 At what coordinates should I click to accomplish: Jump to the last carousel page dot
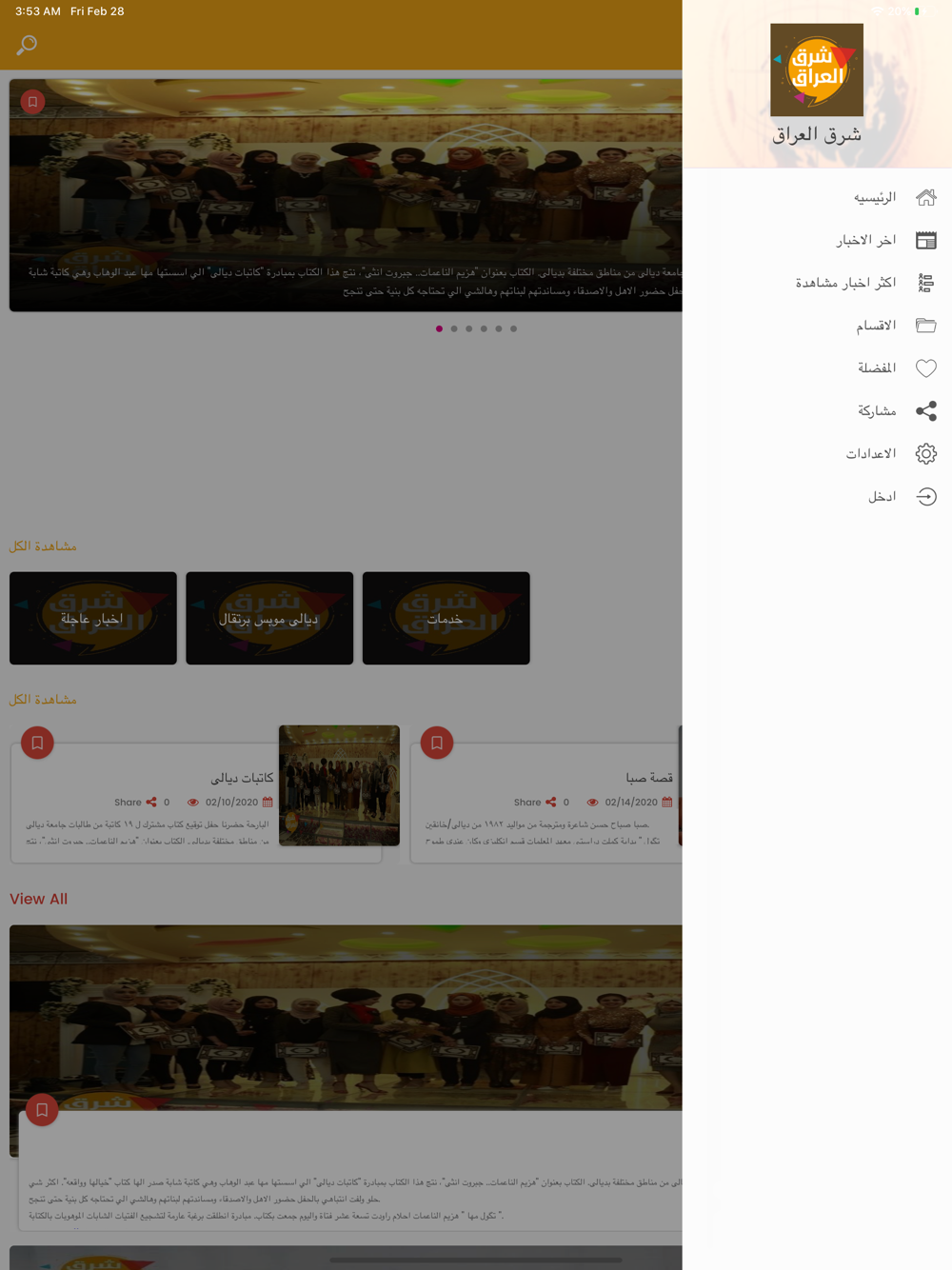click(514, 328)
